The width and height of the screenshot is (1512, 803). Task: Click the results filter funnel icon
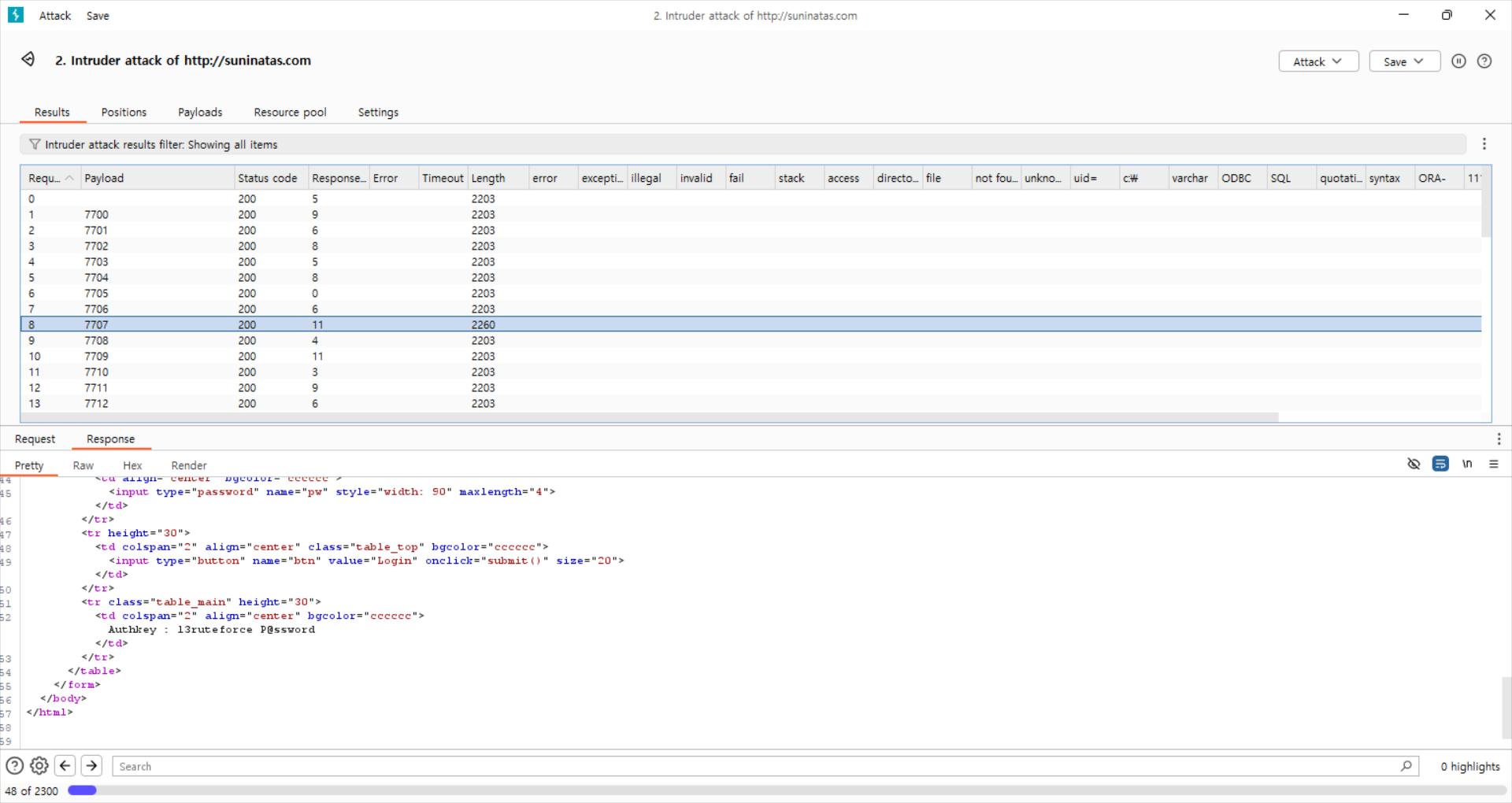pyautogui.click(x=35, y=144)
